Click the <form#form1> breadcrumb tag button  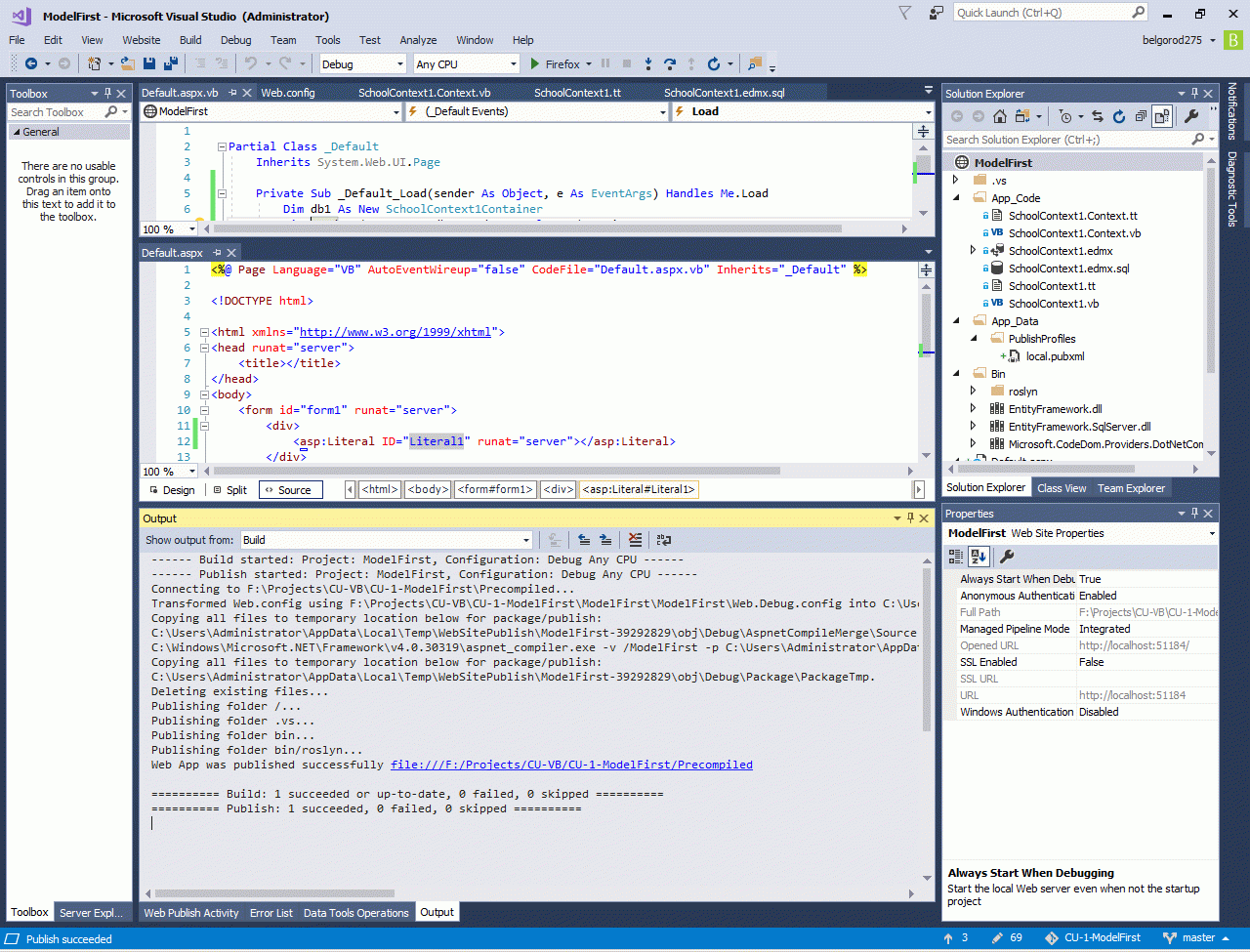[x=496, y=490]
